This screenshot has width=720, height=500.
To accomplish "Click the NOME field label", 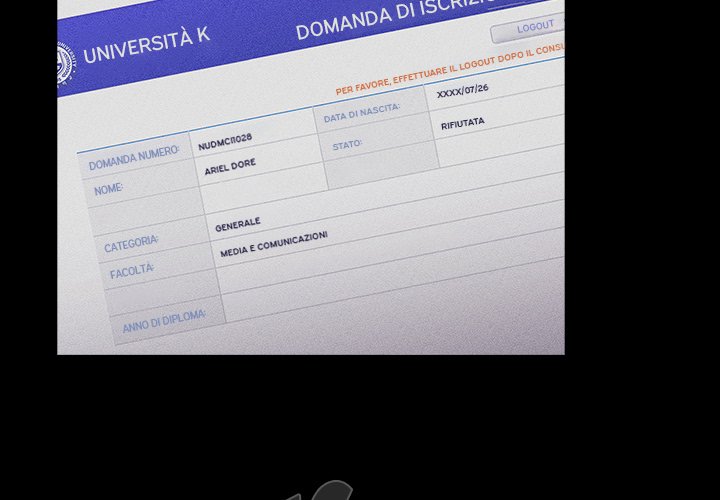I will [x=108, y=189].
